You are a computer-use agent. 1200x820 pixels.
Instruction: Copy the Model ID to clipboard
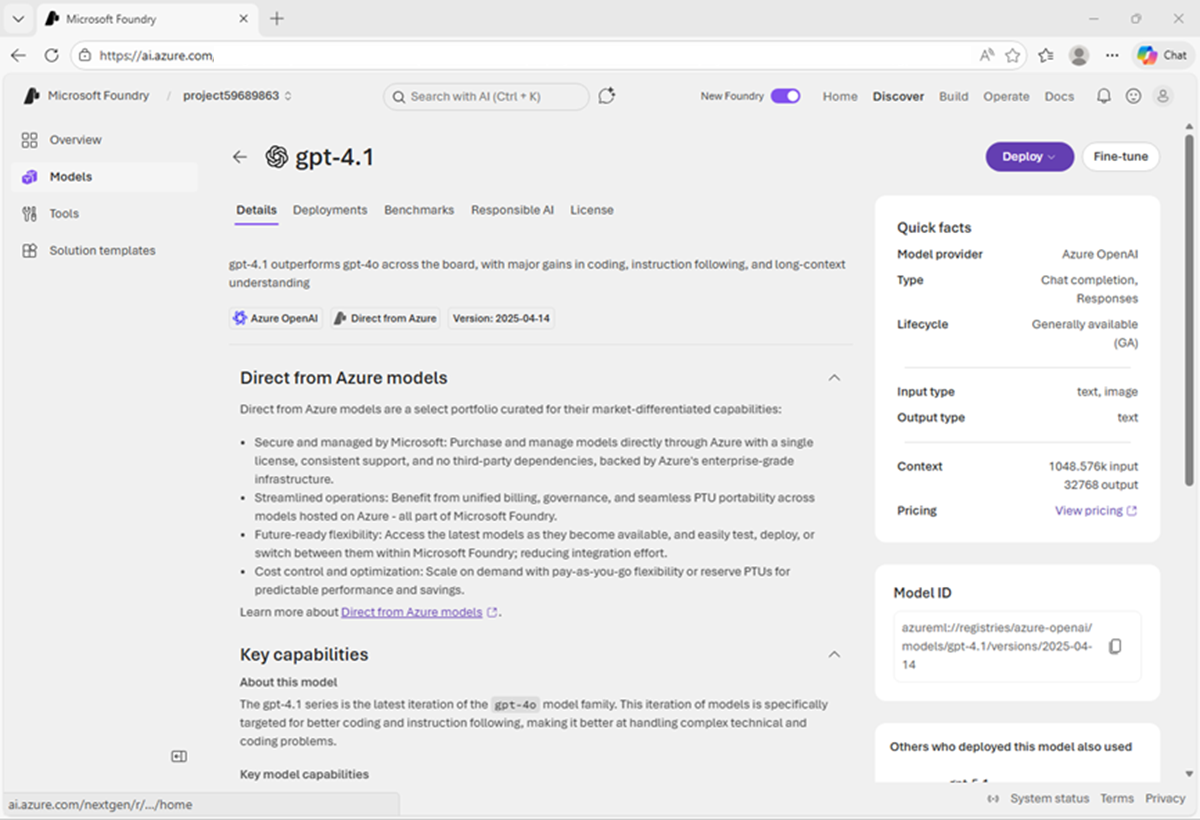1116,647
